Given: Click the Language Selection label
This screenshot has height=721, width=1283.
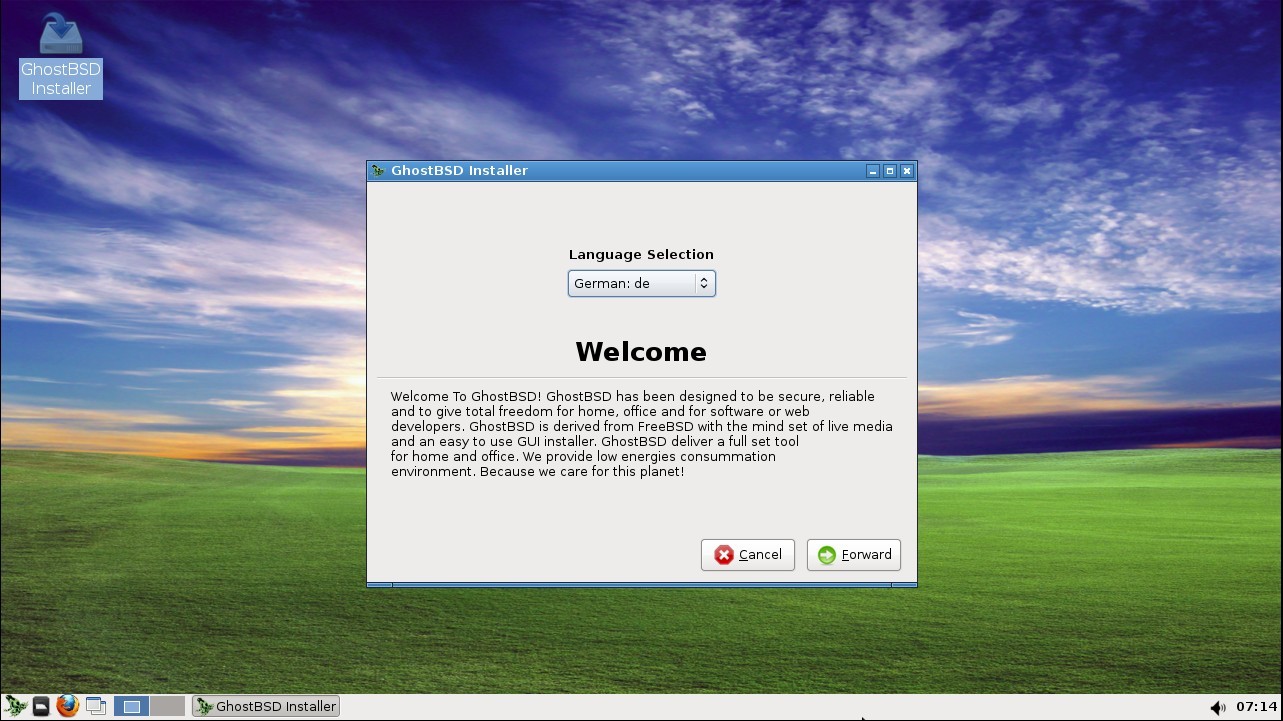Looking at the screenshot, I should point(641,255).
